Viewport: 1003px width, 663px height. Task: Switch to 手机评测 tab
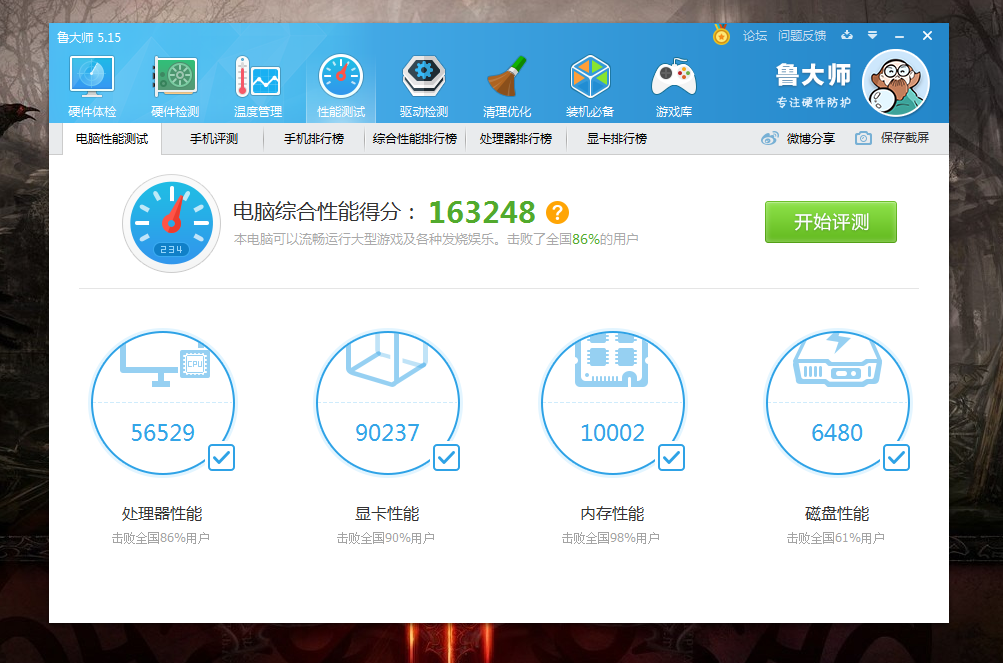pyautogui.click(x=214, y=139)
